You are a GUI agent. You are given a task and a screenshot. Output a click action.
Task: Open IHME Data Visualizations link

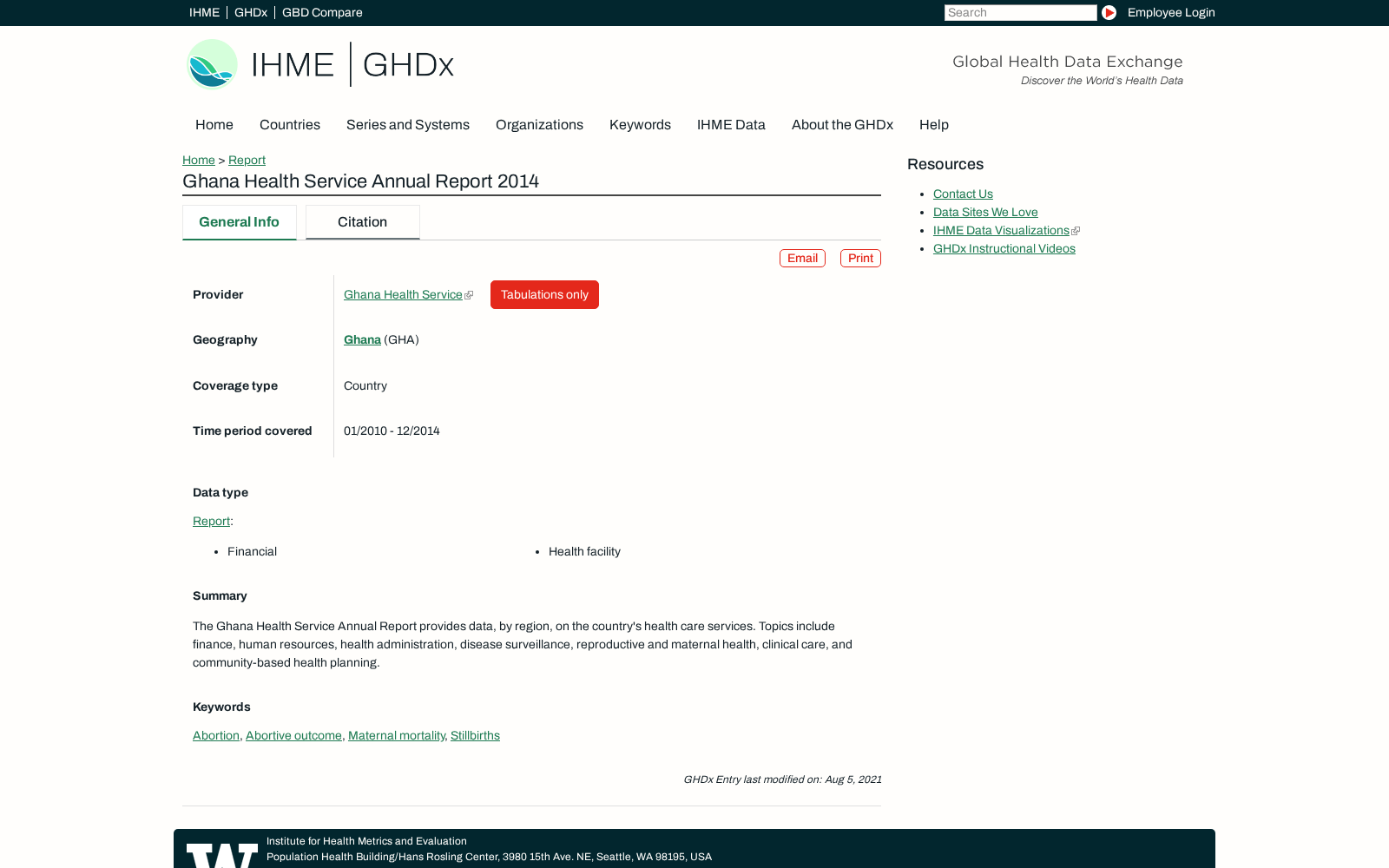point(1001,230)
